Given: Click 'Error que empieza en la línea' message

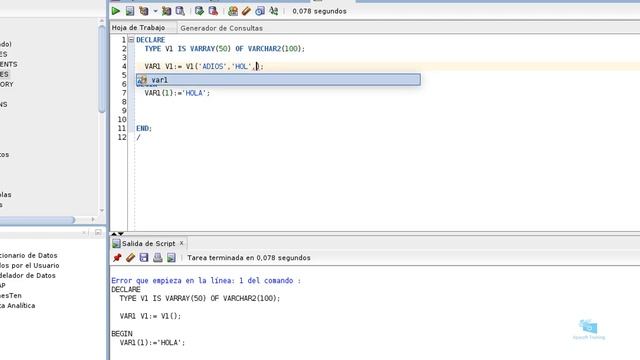Looking at the screenshot, I should 206,280.
